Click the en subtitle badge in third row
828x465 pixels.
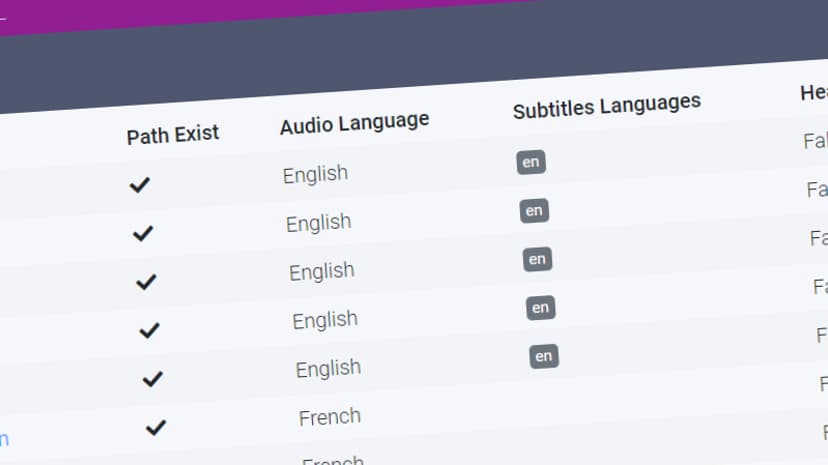538,259
